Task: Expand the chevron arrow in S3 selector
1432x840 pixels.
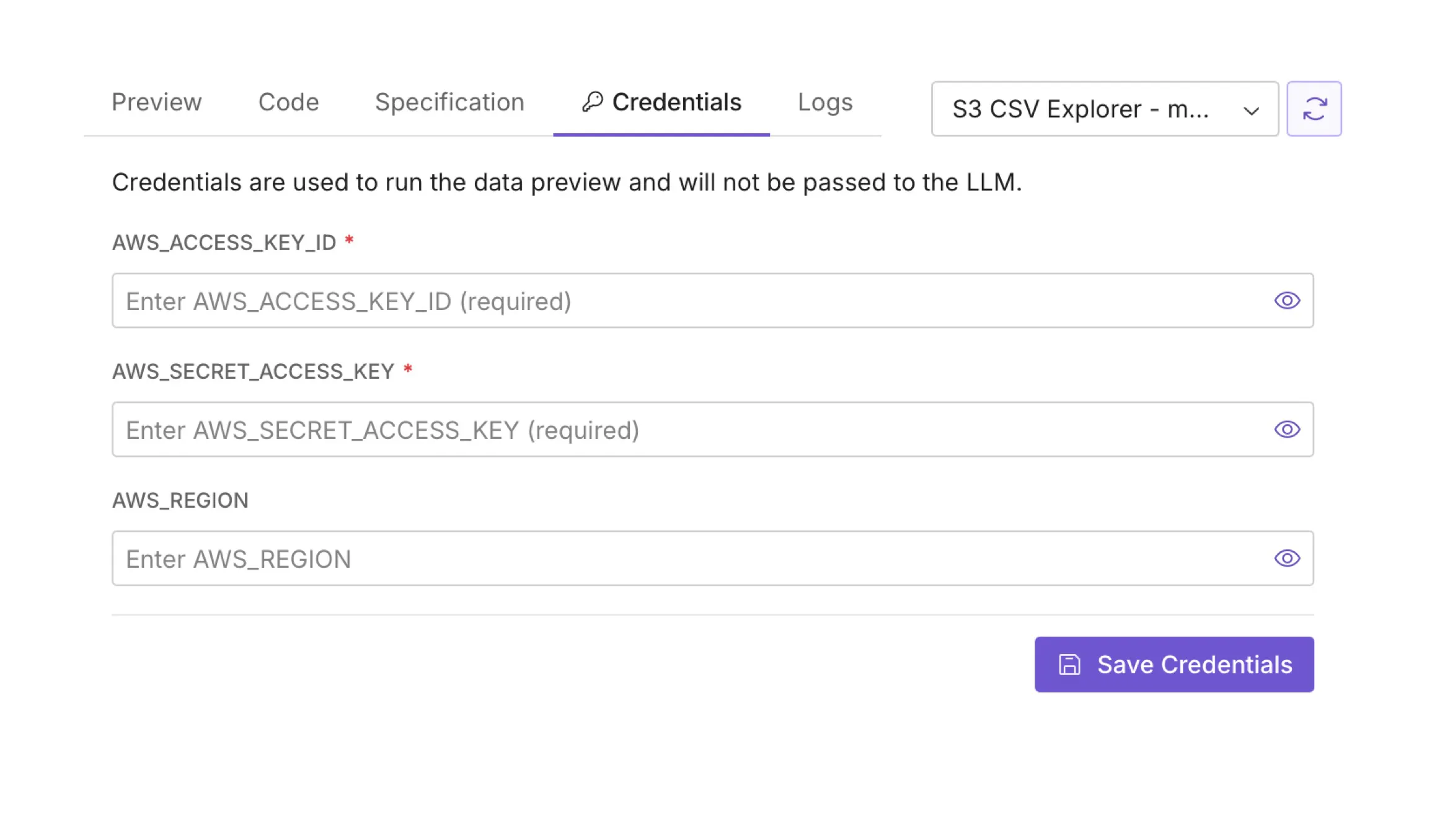Action: [x=1251, y=111]
